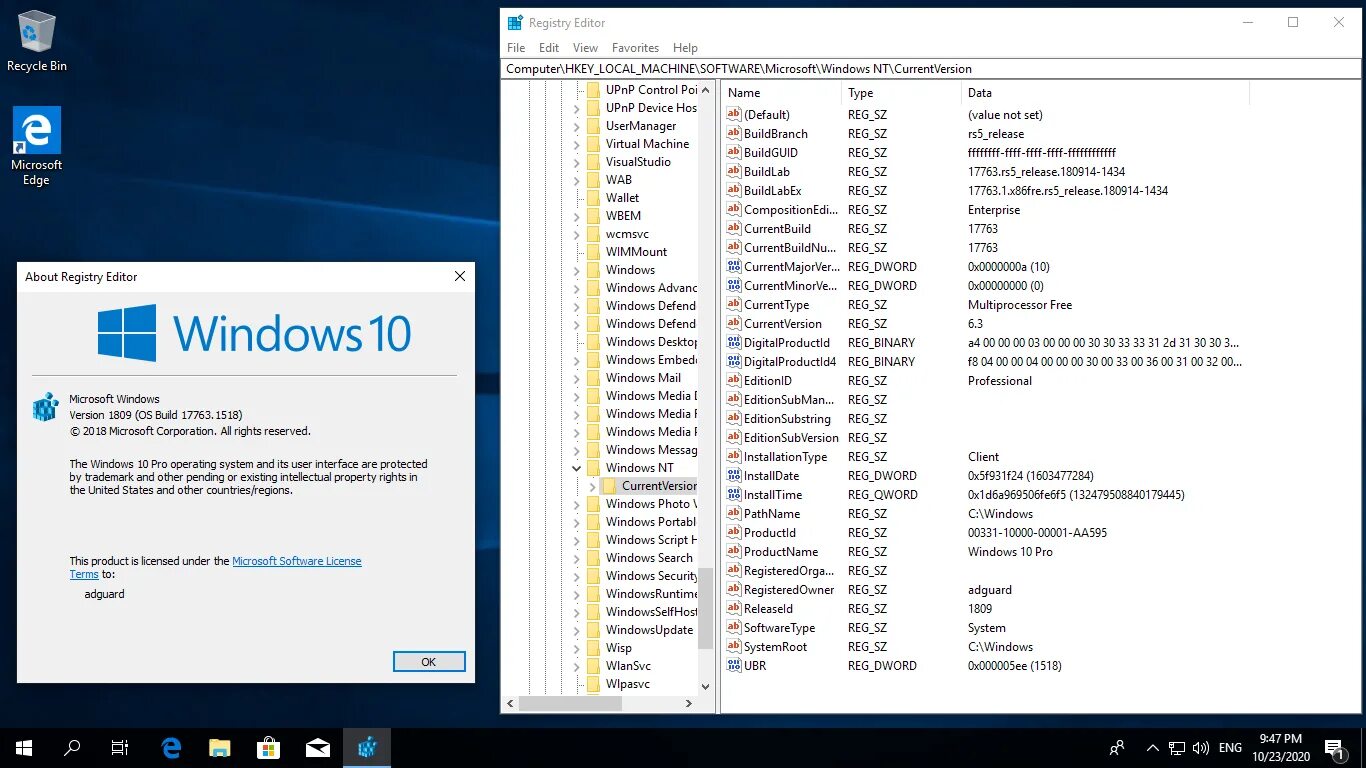
Task: Select the ProductName value icon
Action: coord(733,552)
